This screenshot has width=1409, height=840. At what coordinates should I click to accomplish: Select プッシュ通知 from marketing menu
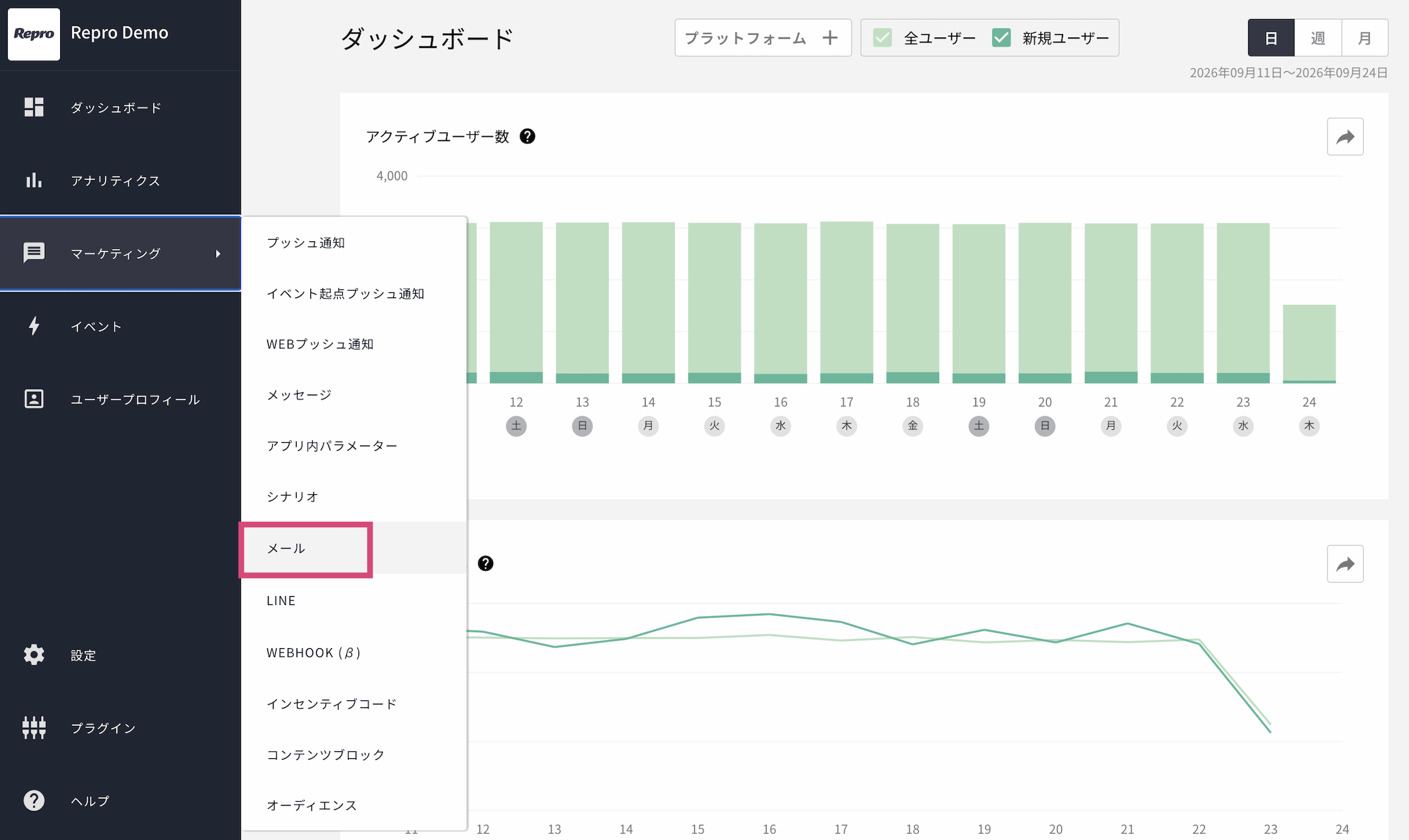point(354,243)
